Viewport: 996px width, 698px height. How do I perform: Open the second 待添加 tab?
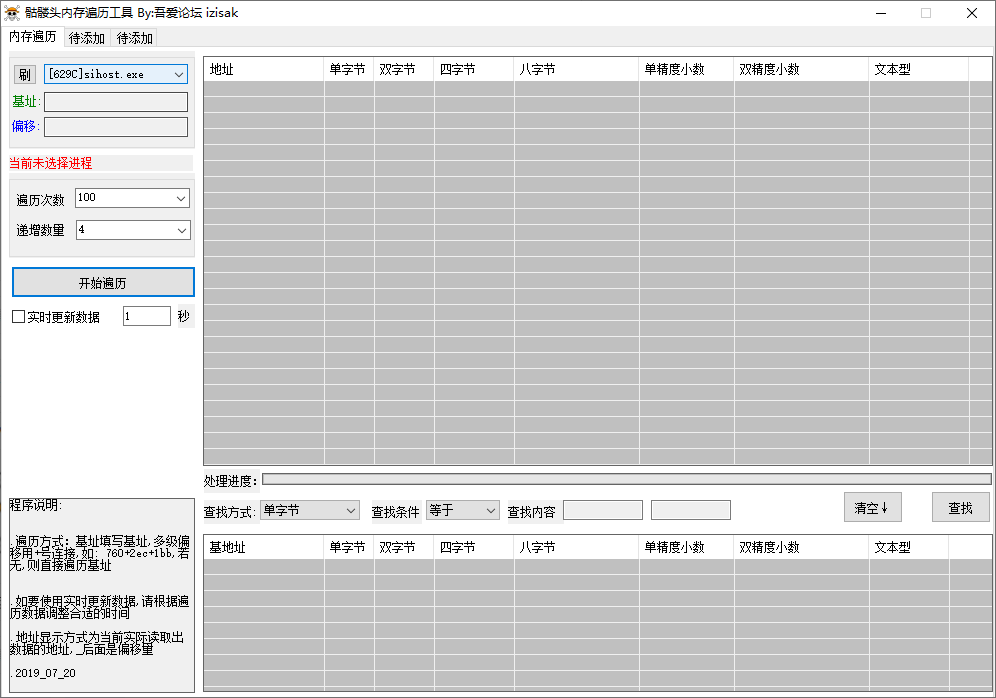click(135, 38)
